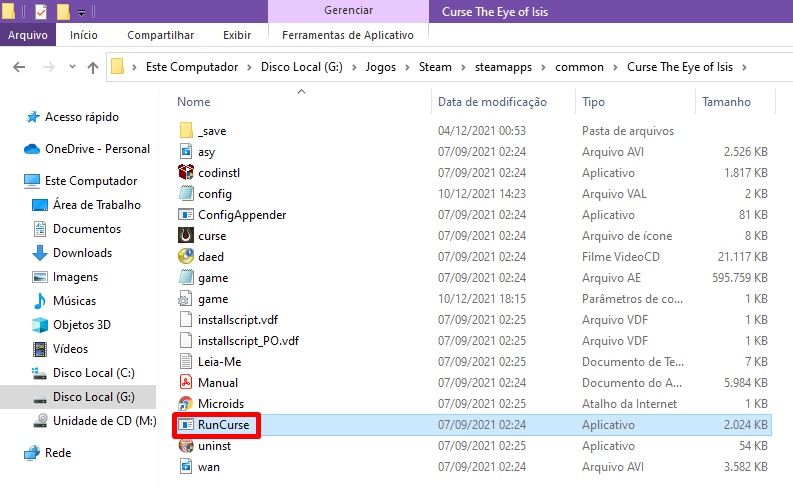Navigate to Jogos in address bar
The width and height of the screenshot is (793, 487).
pos(381,67)
